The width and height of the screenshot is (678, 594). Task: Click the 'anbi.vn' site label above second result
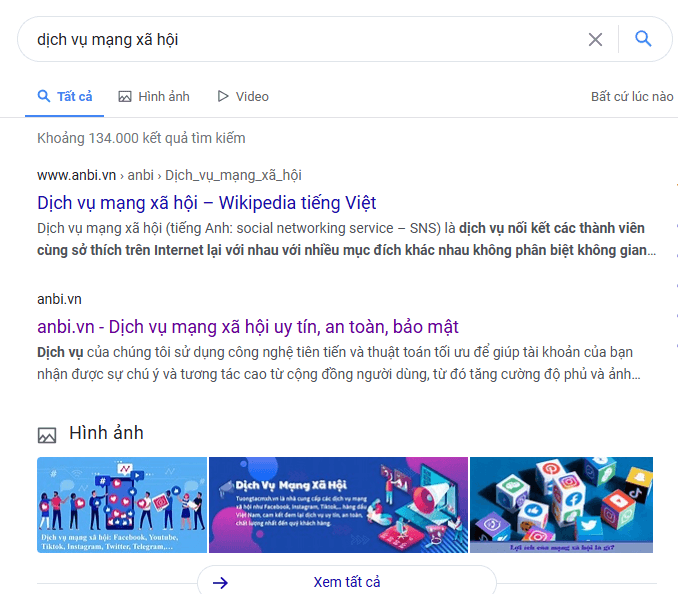coord(59,299)
